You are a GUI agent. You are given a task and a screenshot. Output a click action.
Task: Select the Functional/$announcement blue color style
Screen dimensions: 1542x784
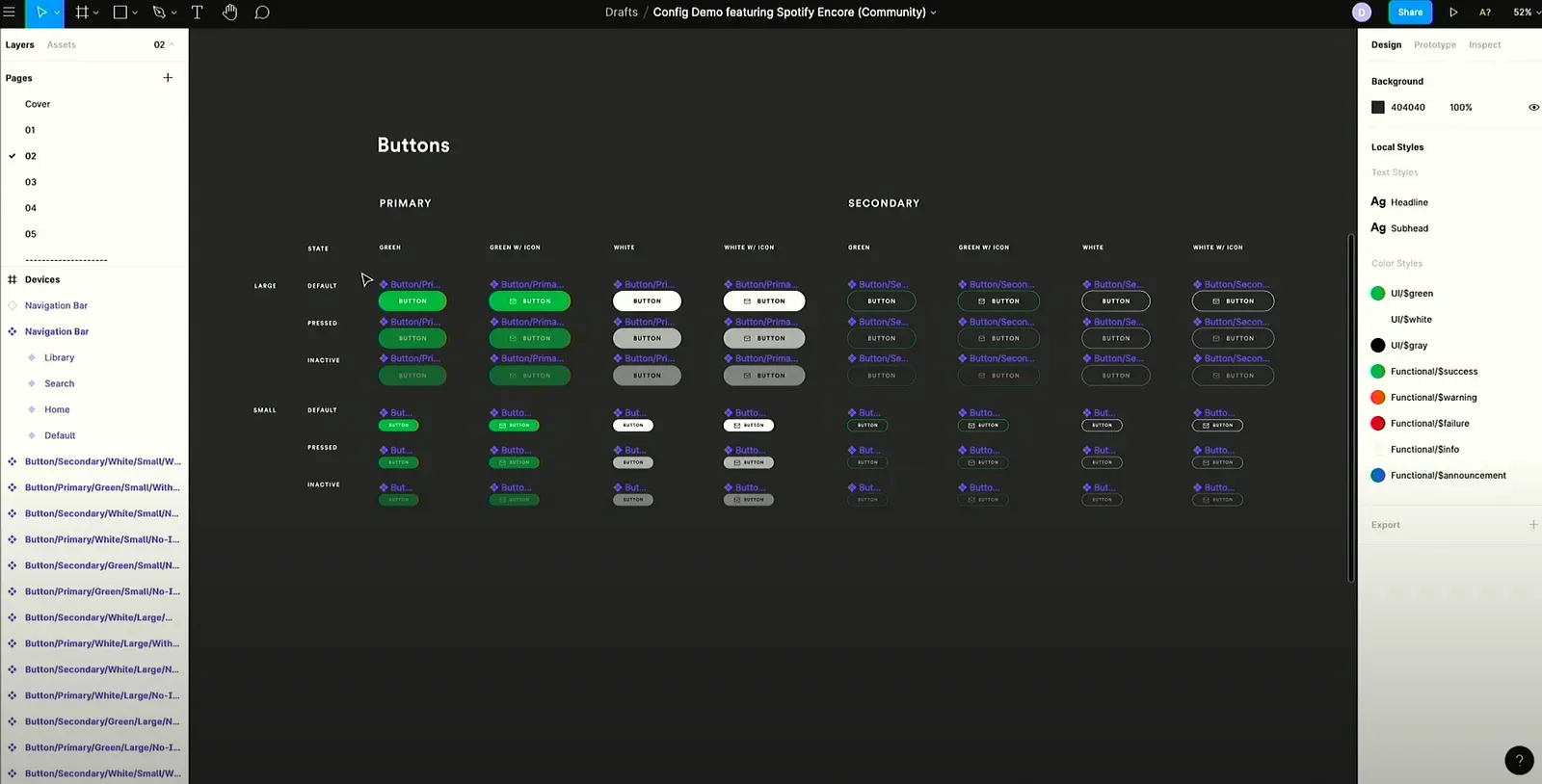click(1378, 476)
